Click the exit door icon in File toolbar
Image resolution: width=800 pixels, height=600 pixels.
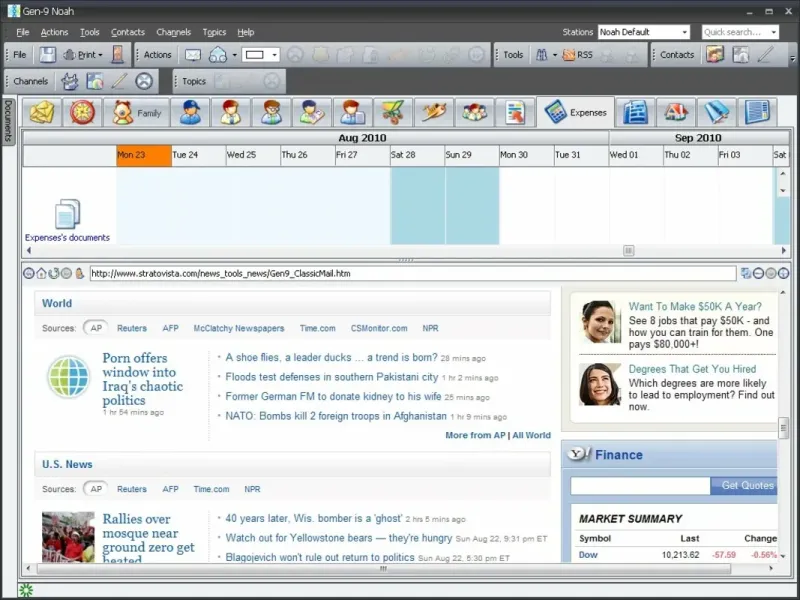[x=117, y=55]
